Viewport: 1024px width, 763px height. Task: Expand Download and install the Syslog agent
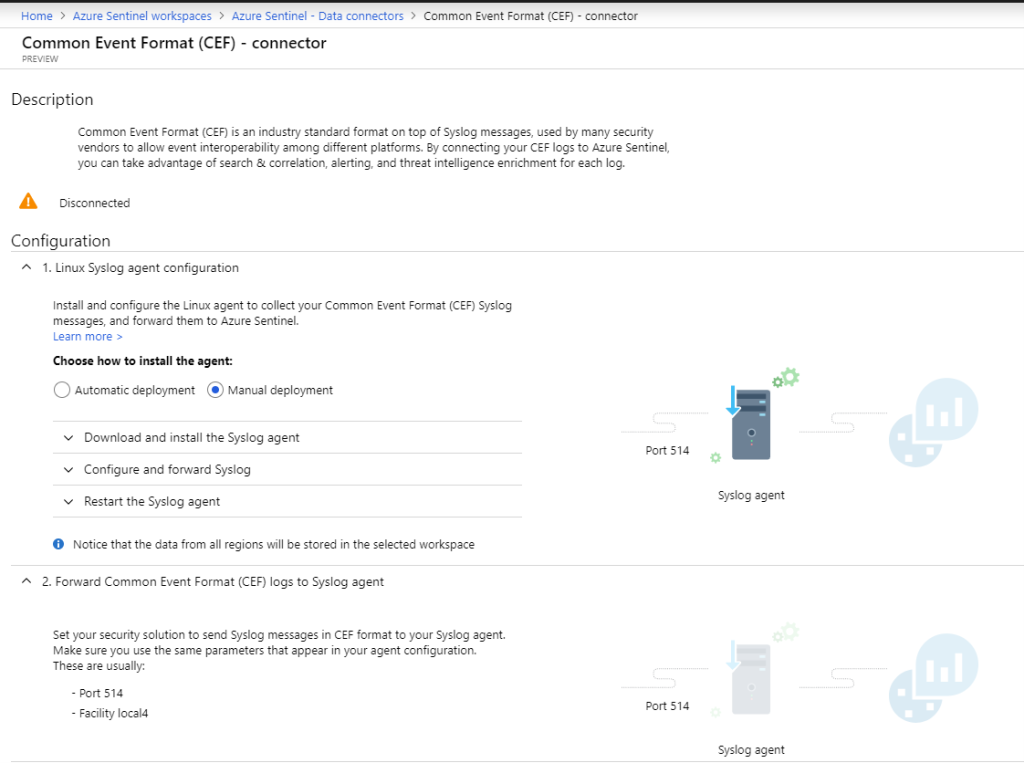[287, 438]
